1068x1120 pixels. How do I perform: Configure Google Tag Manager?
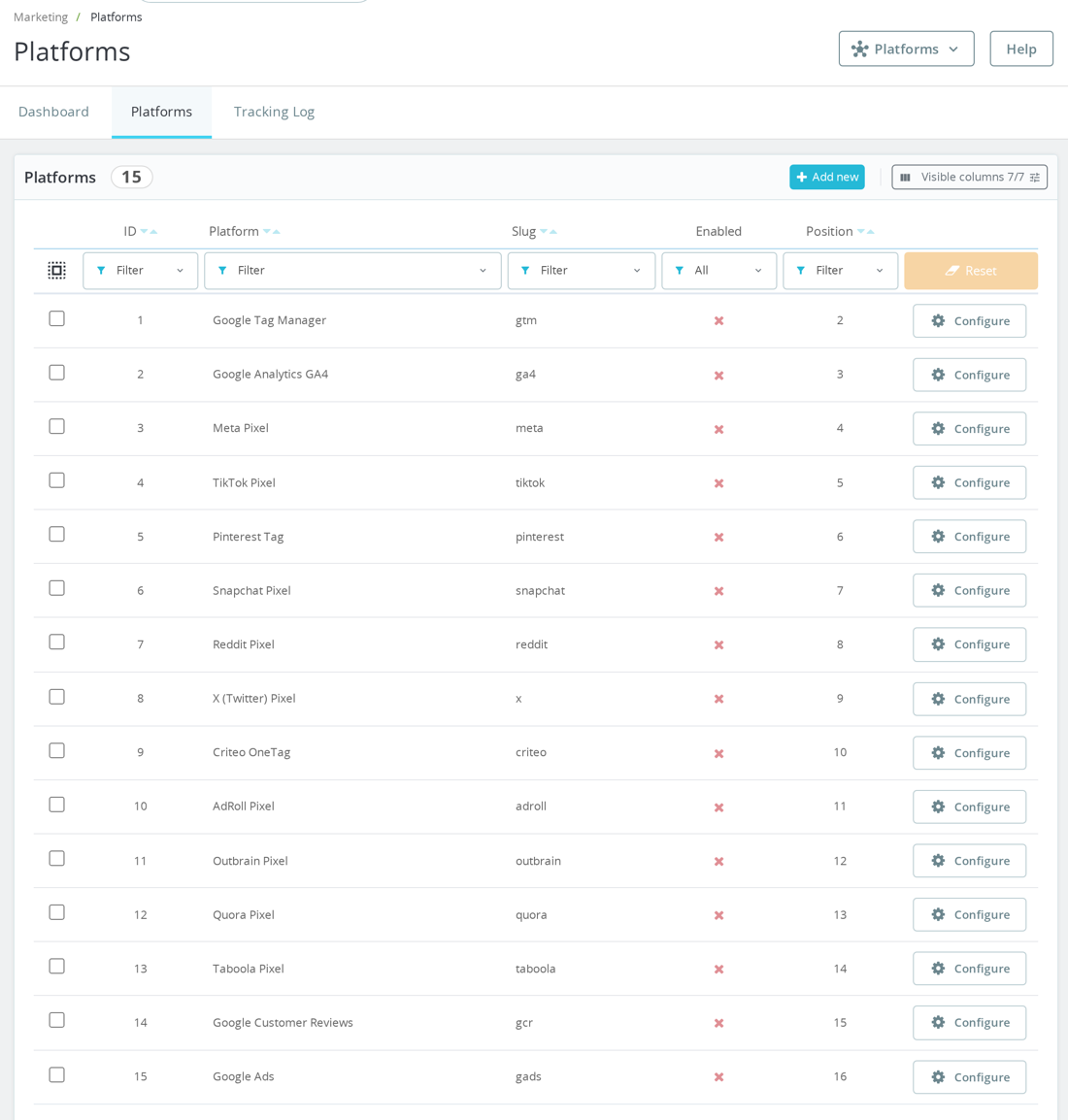(969, 320)
